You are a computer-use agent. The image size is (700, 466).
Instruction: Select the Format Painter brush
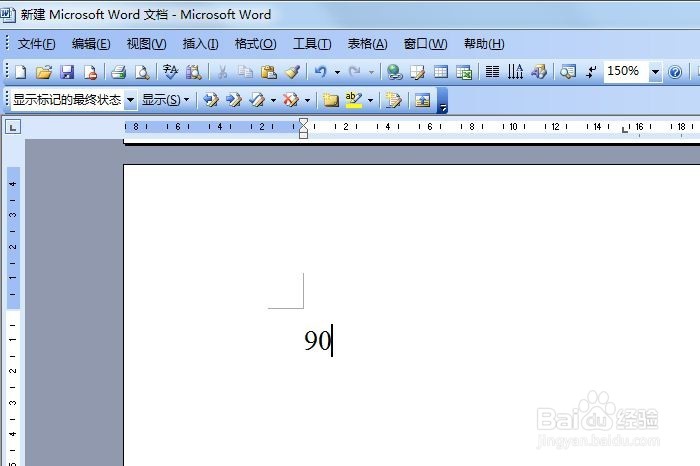tap(292, 72)
